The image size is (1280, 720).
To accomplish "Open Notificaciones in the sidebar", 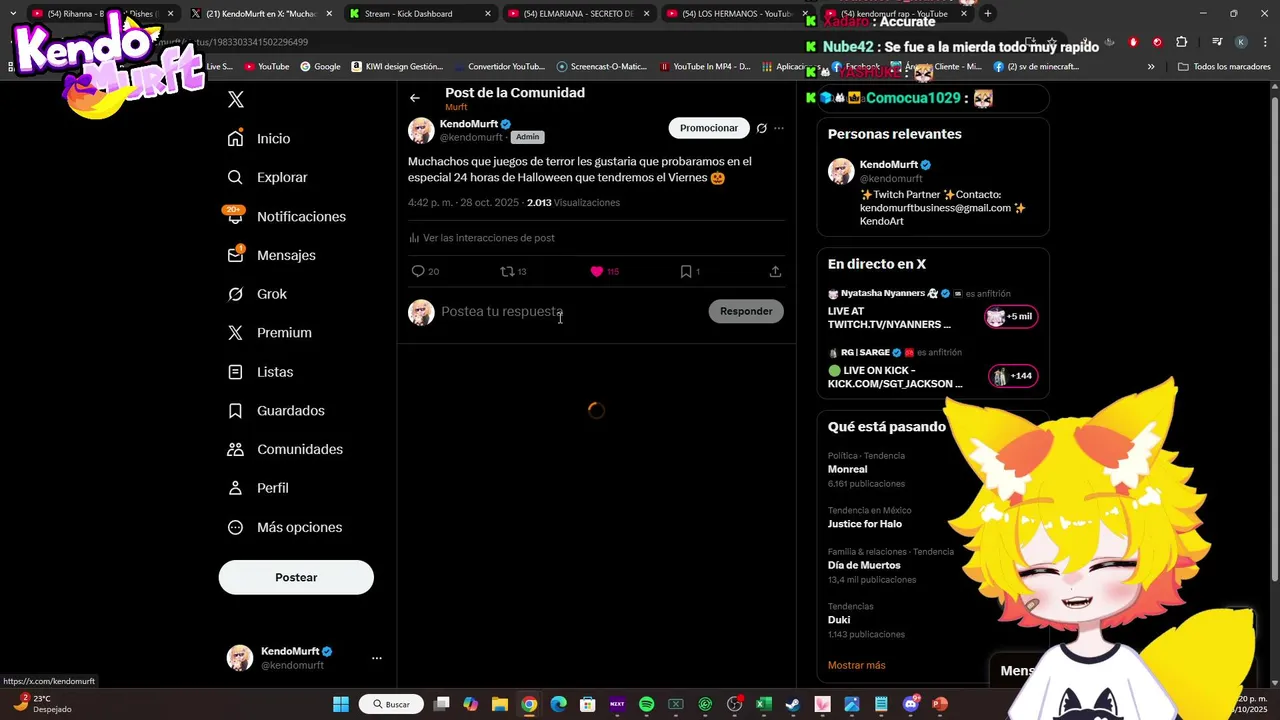I will pyautogui.click(x=285, y=216).
